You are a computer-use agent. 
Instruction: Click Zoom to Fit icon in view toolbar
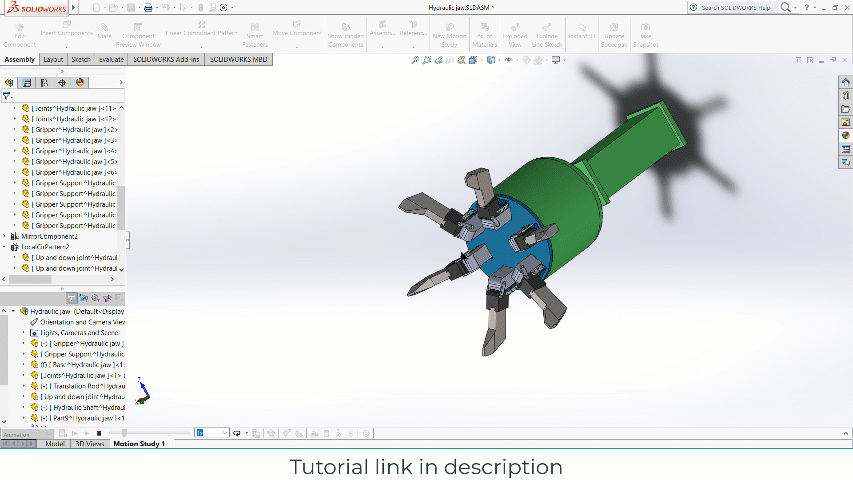pos(415,60)
